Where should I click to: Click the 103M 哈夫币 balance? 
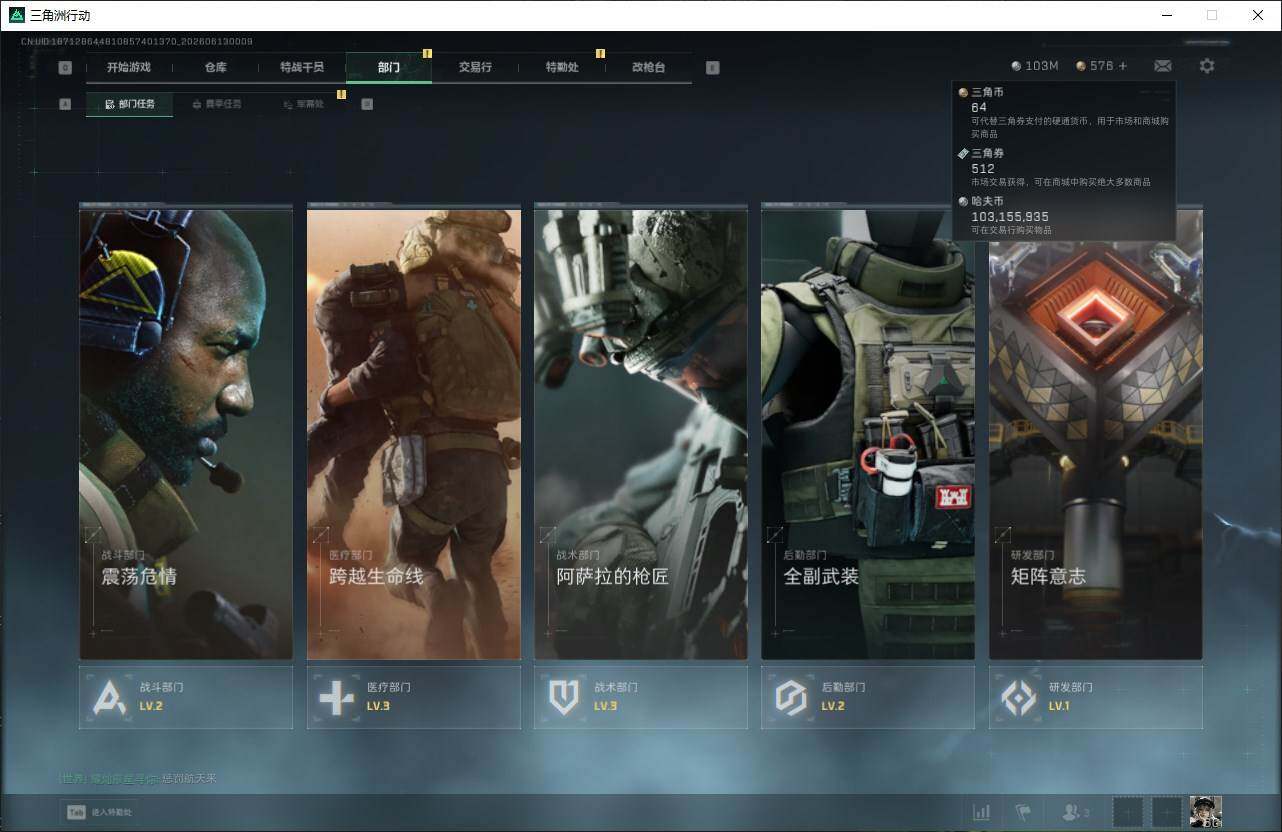pyautogui.click(x=1035, y=66)
